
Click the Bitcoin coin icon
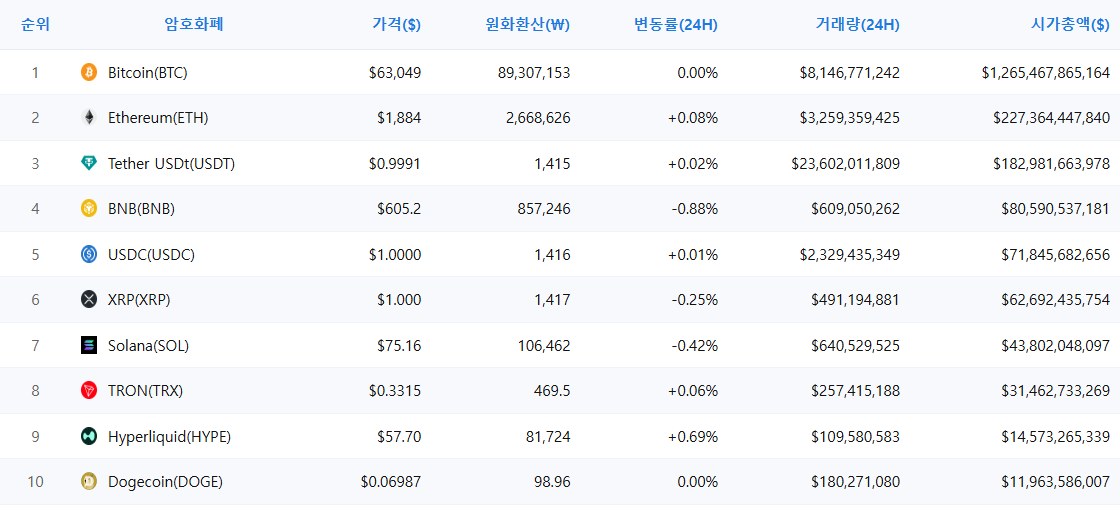pyautogui.click(x=89, y=72)
